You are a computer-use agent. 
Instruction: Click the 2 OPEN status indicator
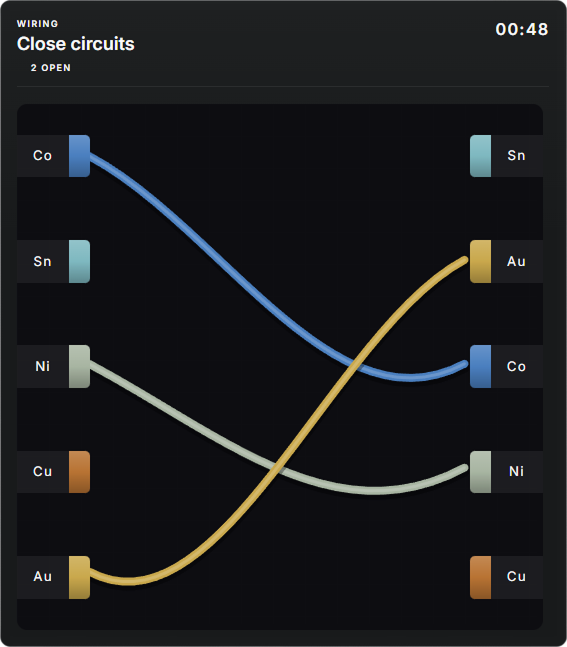50,68
